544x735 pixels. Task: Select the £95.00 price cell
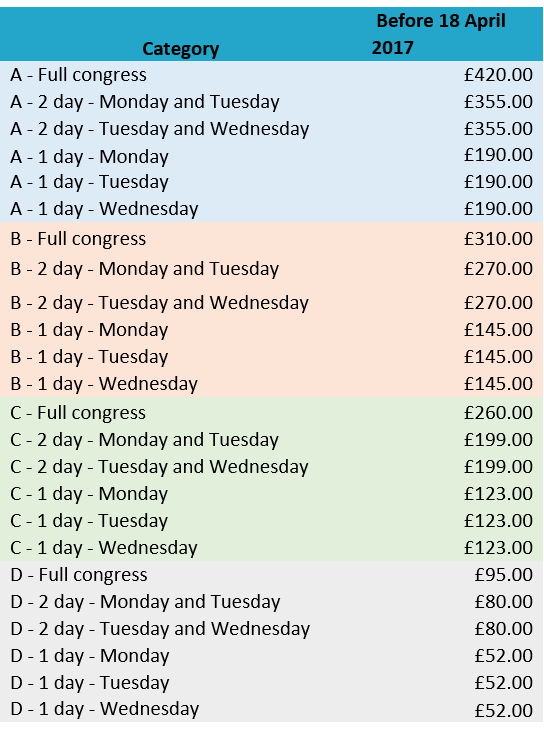(x=503, y=575)
